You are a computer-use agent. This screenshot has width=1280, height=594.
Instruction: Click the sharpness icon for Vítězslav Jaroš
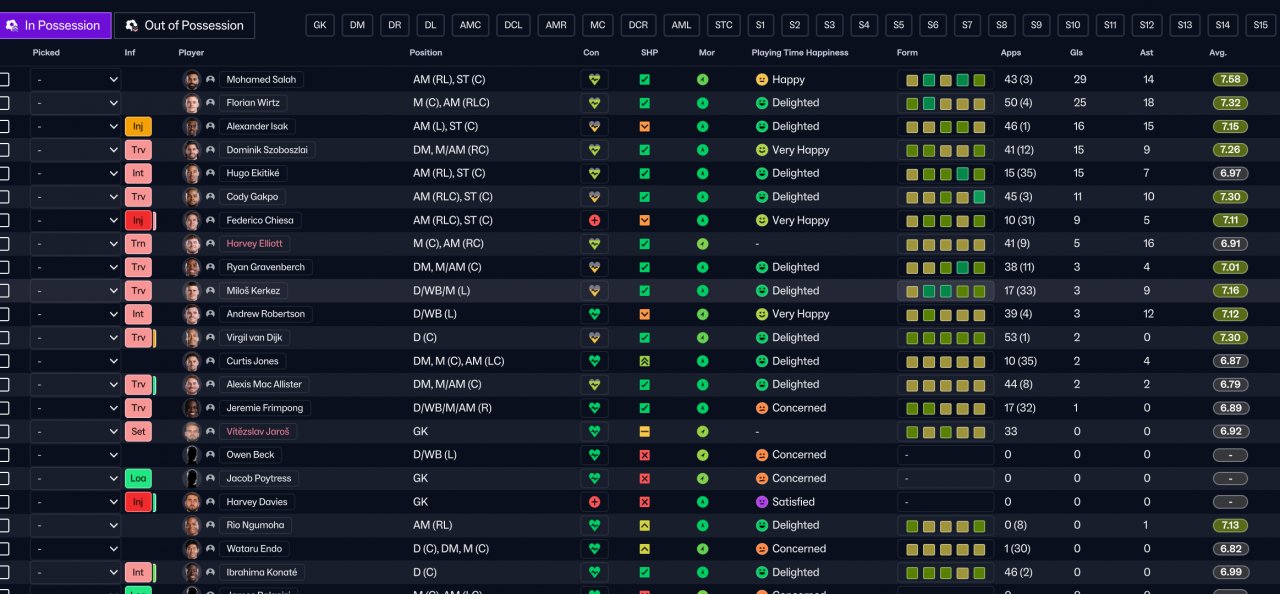click(644, 431)
